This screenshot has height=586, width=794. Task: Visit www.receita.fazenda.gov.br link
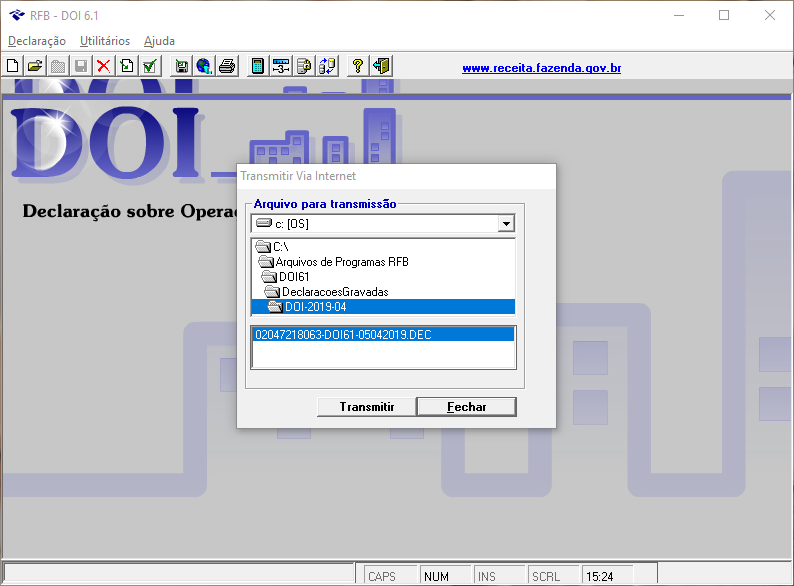[x=542, y=68]
